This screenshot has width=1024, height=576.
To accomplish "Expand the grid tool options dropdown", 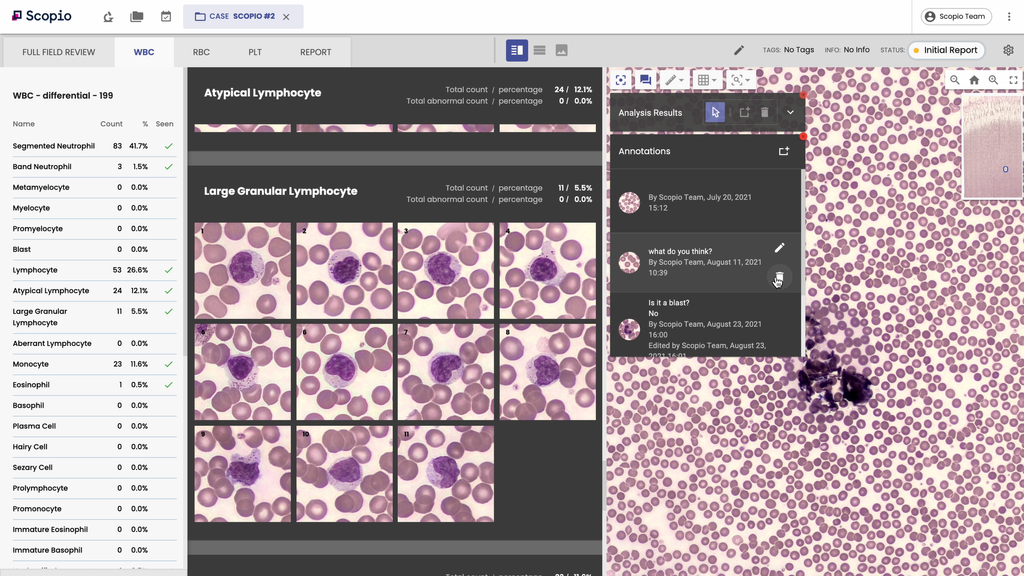I will [716, 80].
